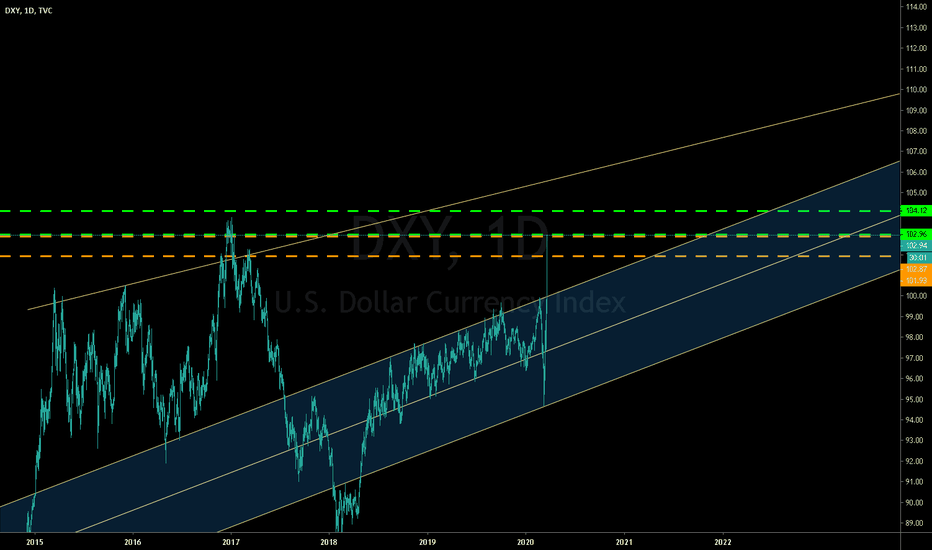The image size is (932, 550).
Task: Click the 2018 label on time axis
Action: pyautogui.click(x=329, y=542)
